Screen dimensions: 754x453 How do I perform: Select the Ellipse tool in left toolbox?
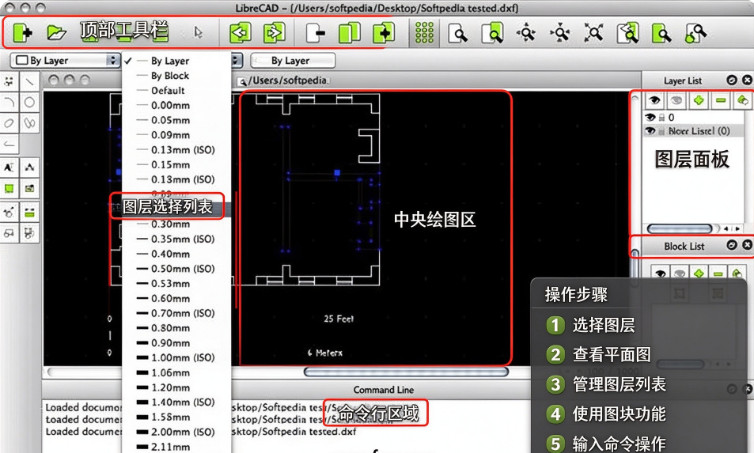(x=9, y=123)
